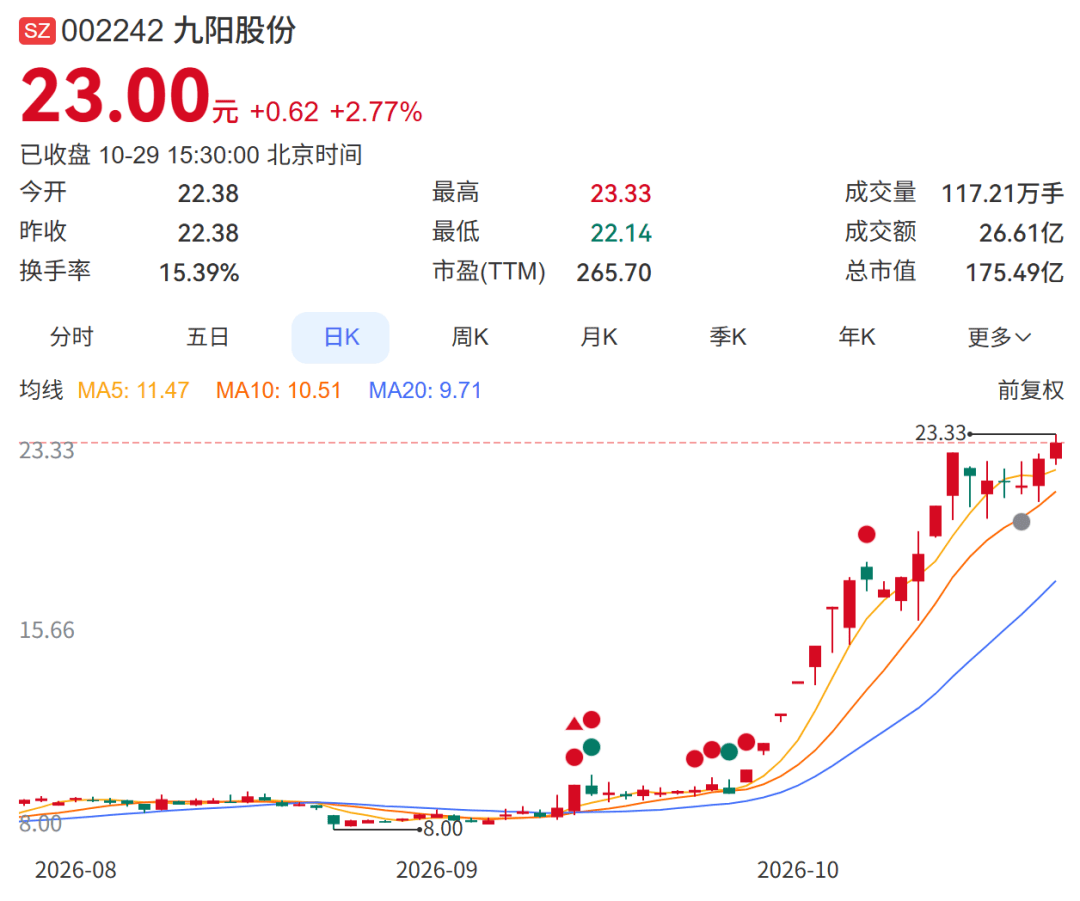Click the 换手率 value 15.39%
The width and height of the screenshot is (1080, 901).
[x=199, y=273]
